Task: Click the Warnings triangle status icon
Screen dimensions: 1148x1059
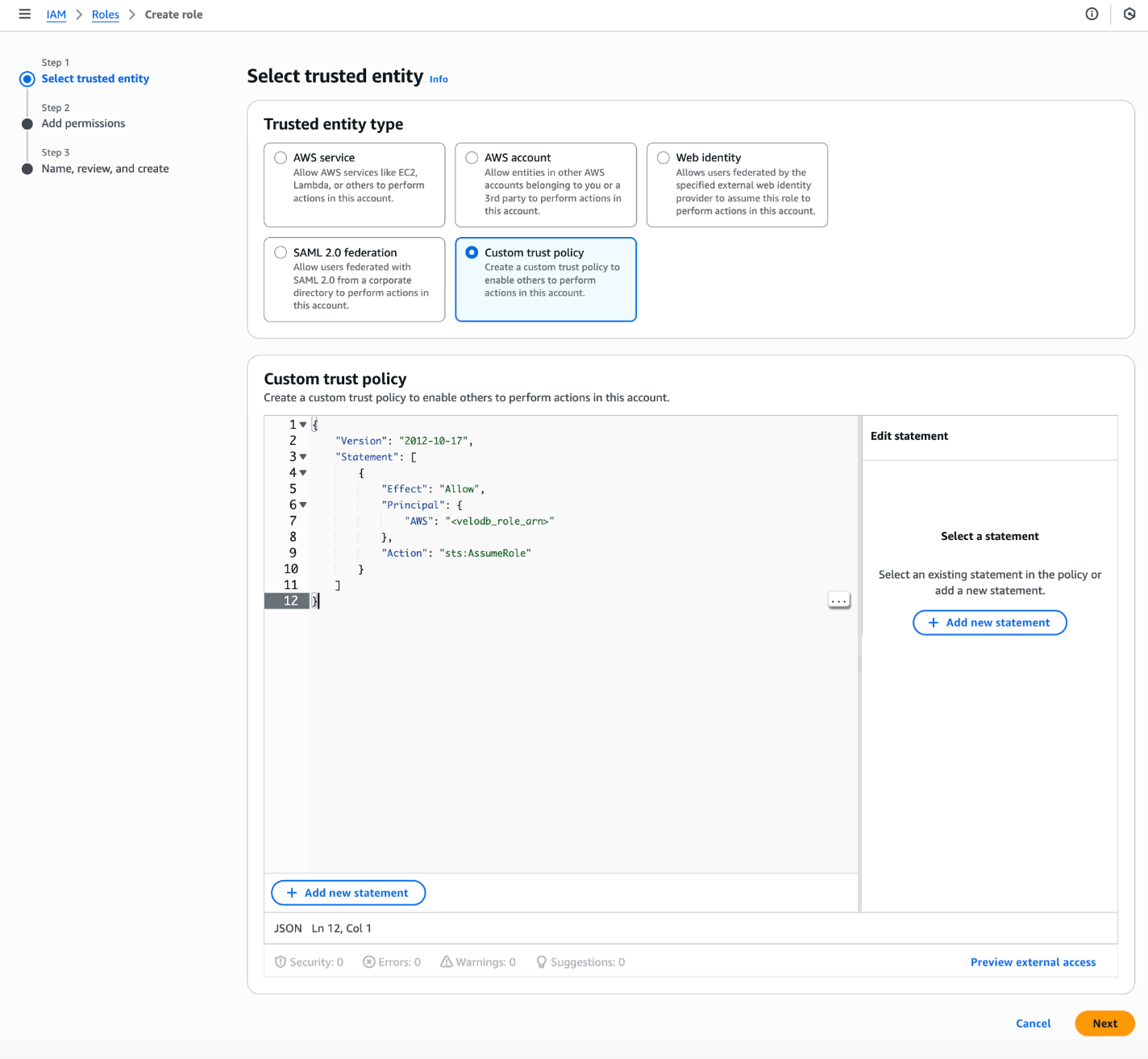Action: [x=446, y=961]
